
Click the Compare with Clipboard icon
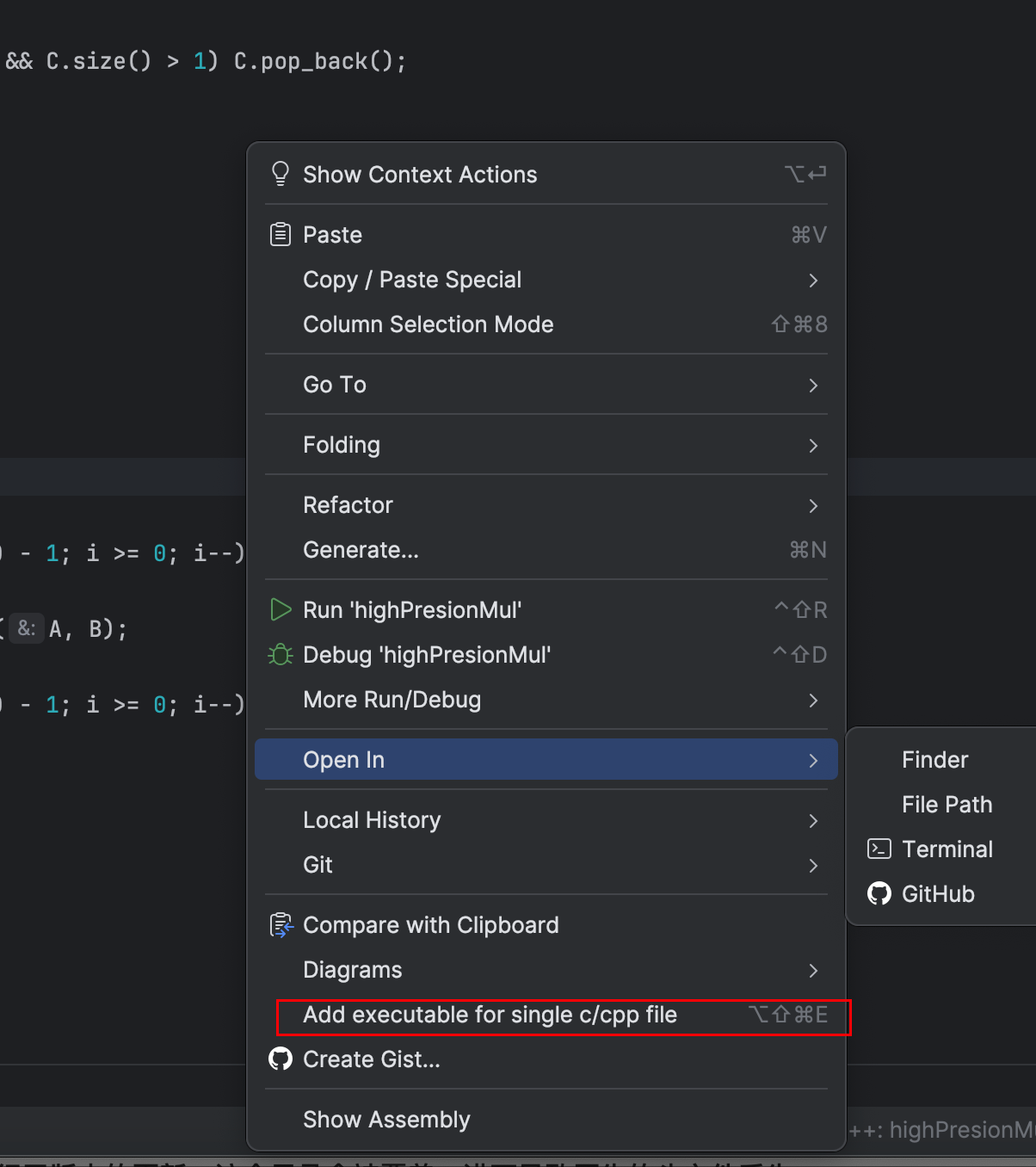pyautogui.click(x=281, y=925)
